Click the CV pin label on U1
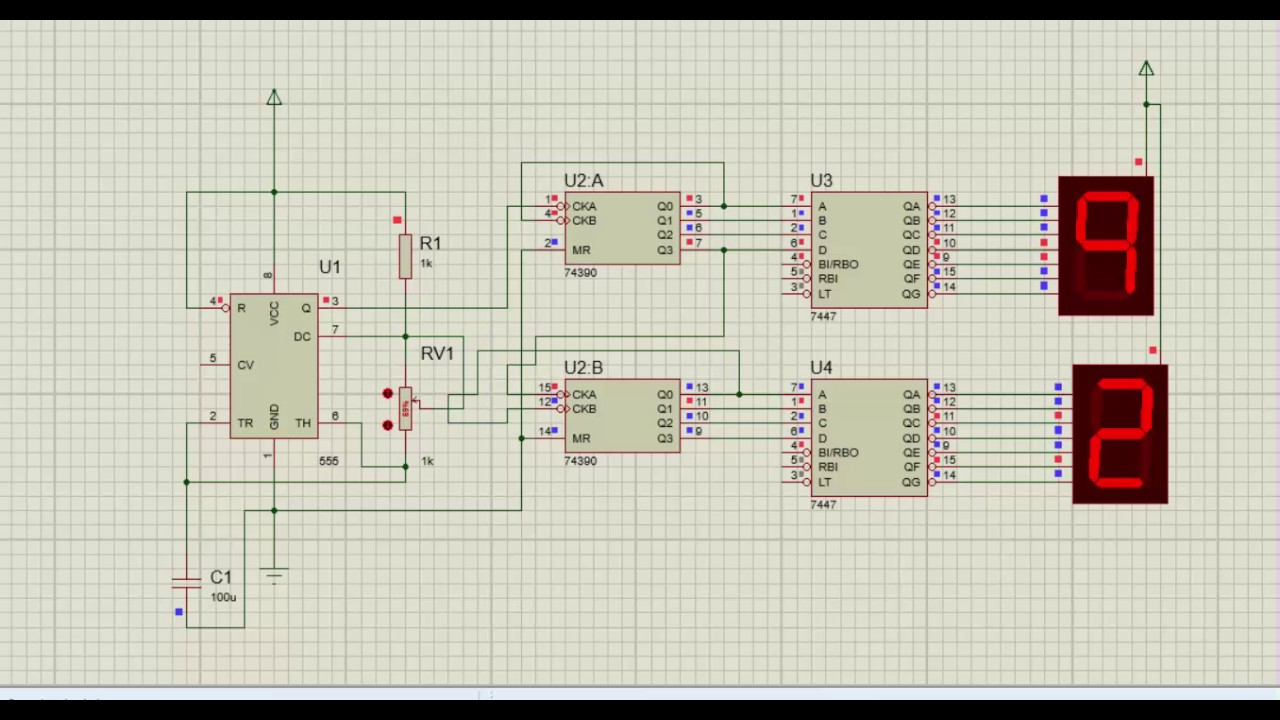Screen dimensions: 1280x720 246,365
